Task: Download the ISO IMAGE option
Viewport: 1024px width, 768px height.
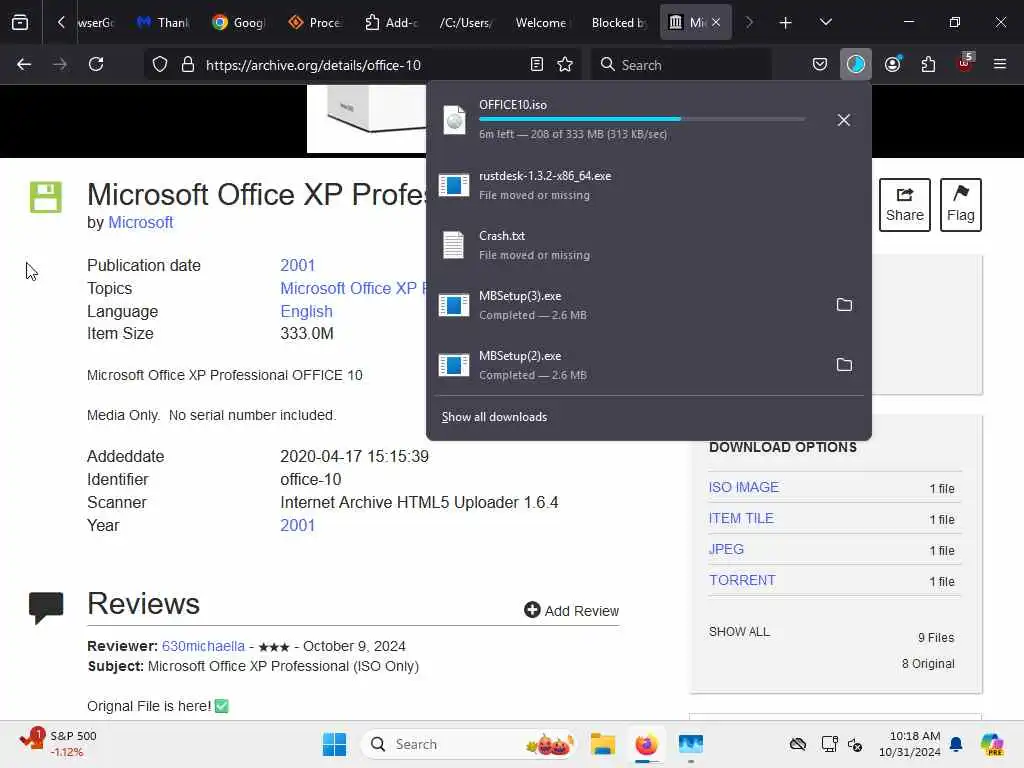Action: pyautogui.click(x=744, y=488)
